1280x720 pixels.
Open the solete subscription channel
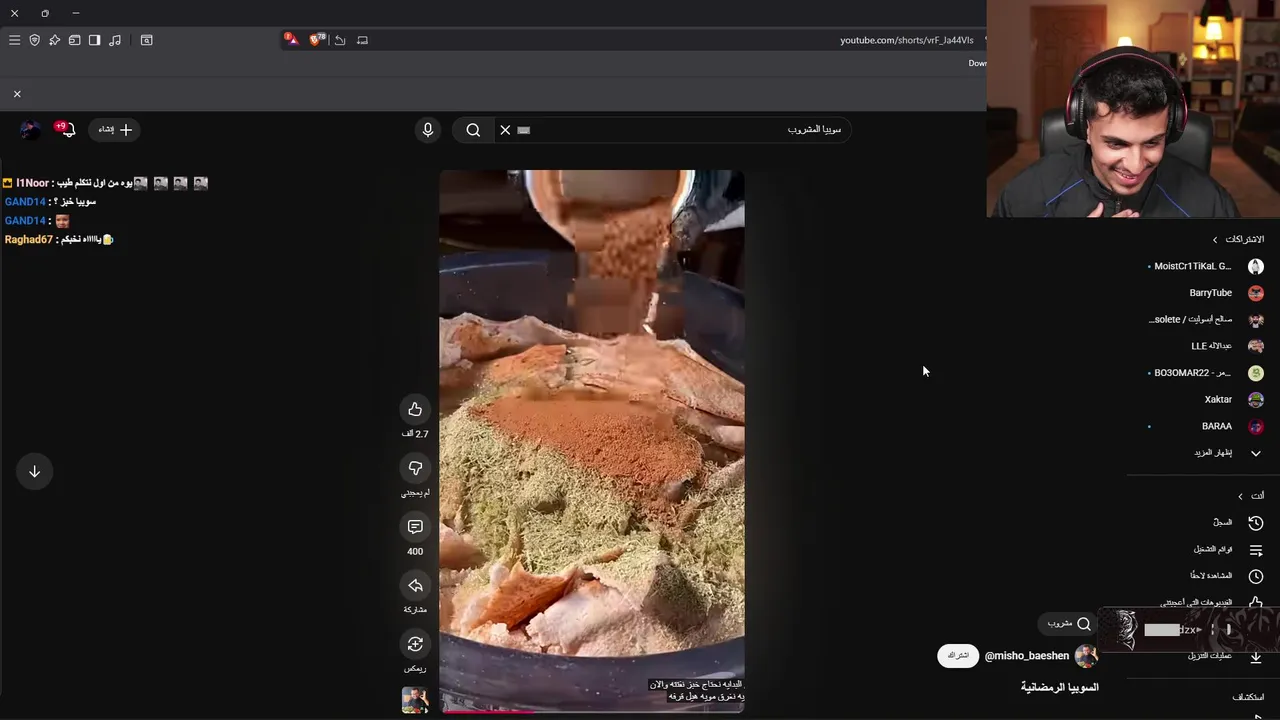pyautogui.click(x=1206, y=320)
